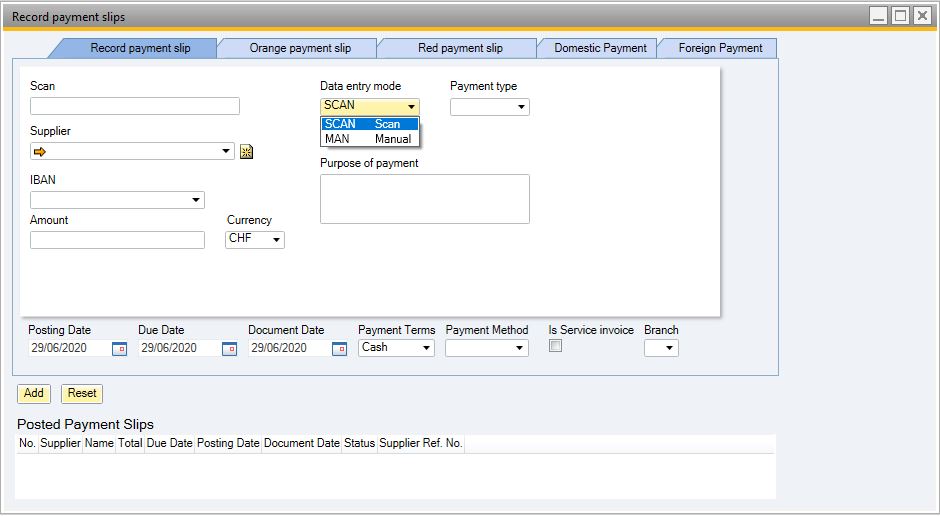Open the Branch dropdown
Screen dimensions: 940x516
670,348
